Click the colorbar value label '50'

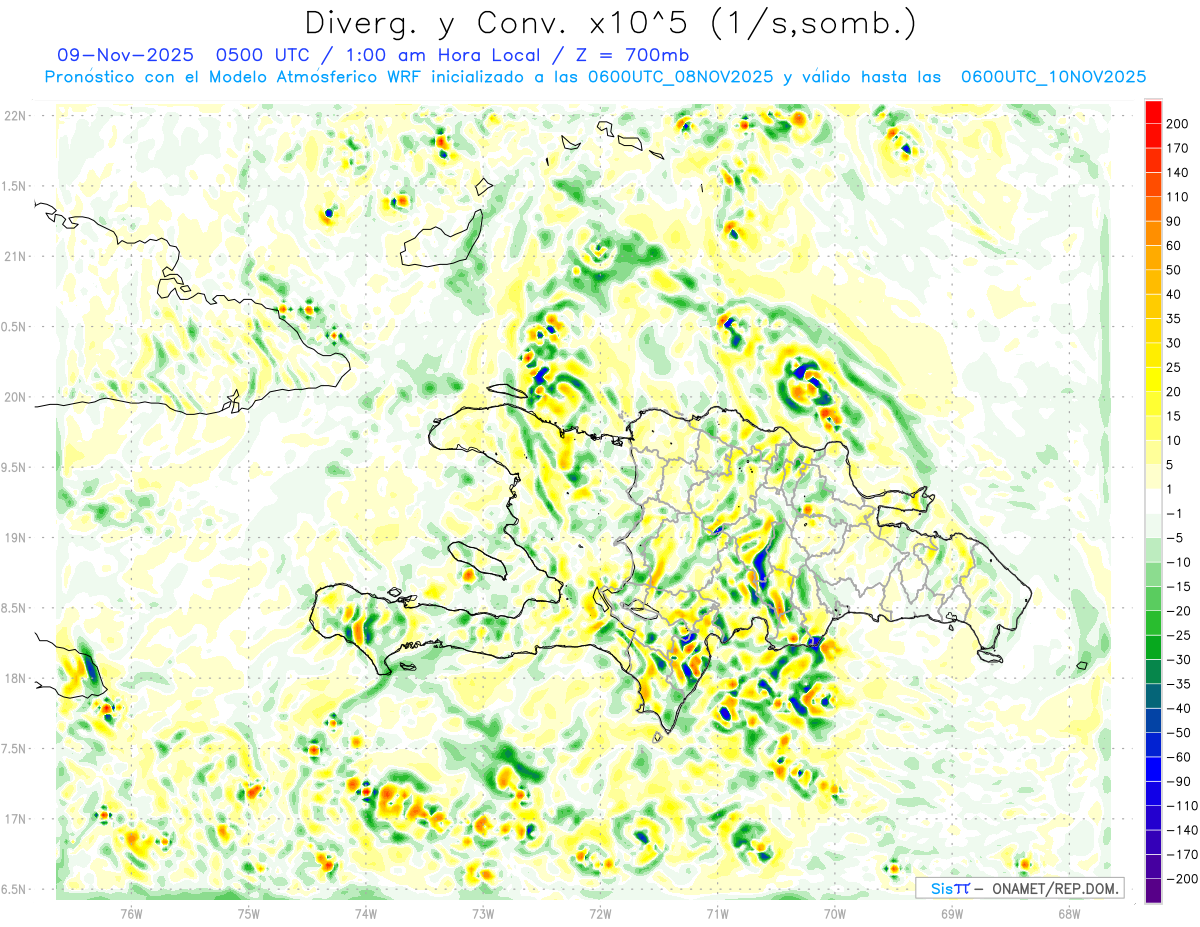(x=1174, y=270)
